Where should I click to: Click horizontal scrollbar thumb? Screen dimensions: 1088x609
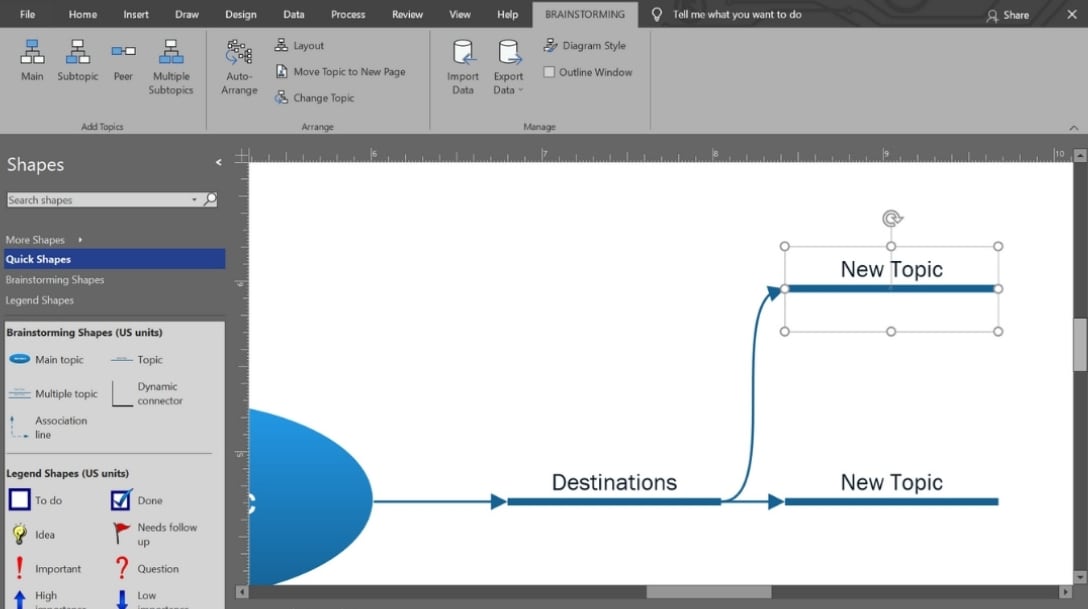click(x=708, y=592)
